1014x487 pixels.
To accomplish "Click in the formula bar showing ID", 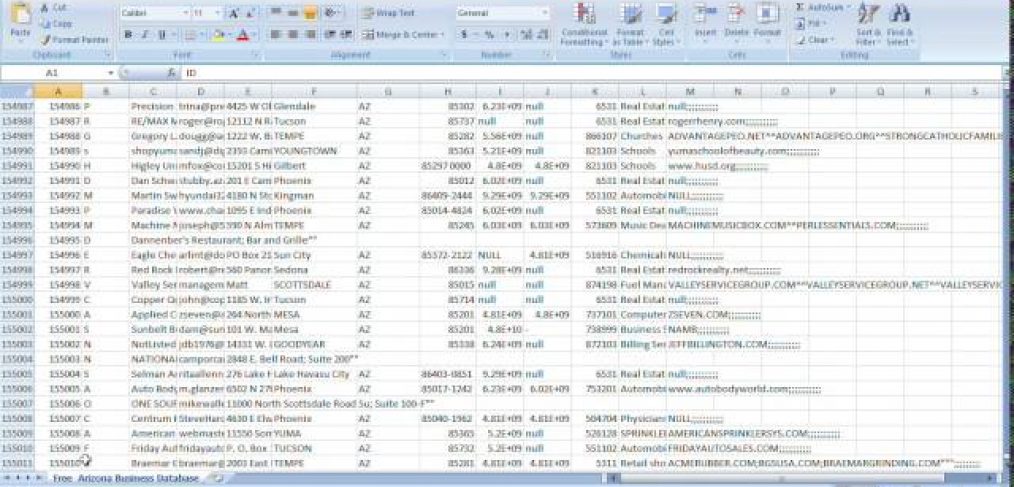I will click(592, 73).
